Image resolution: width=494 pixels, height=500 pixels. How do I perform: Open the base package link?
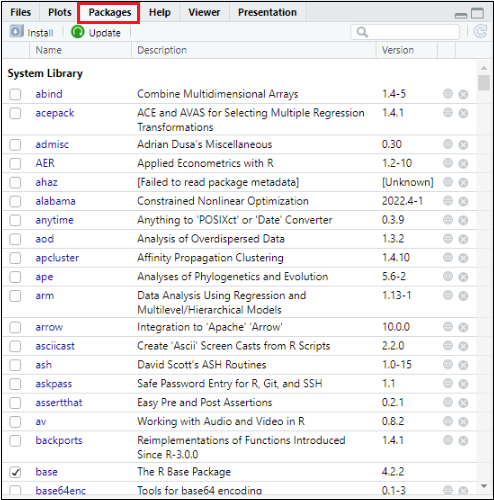(x=46, y=472)
